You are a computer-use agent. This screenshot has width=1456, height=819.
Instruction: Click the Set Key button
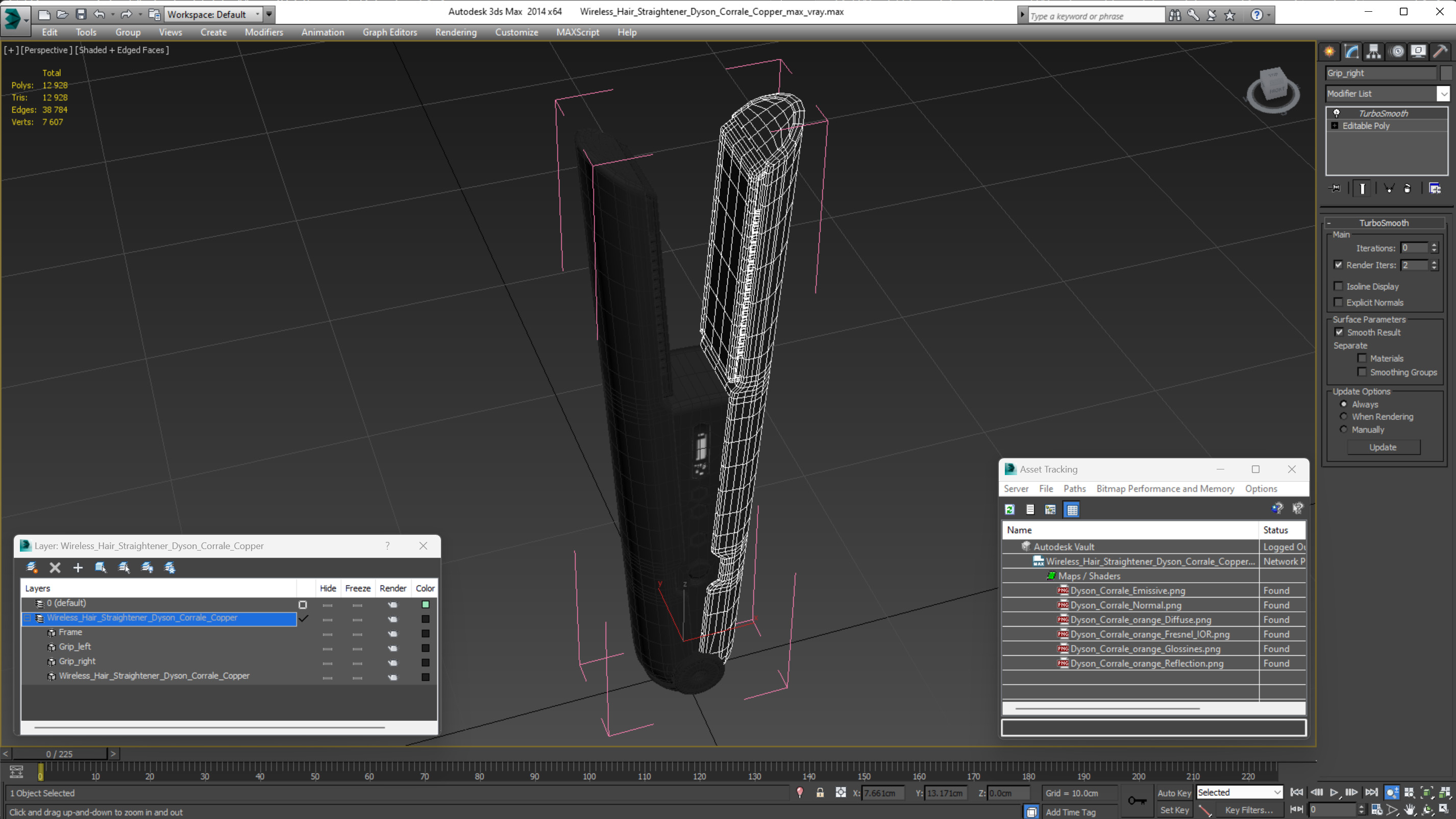tap(1174, 810)
